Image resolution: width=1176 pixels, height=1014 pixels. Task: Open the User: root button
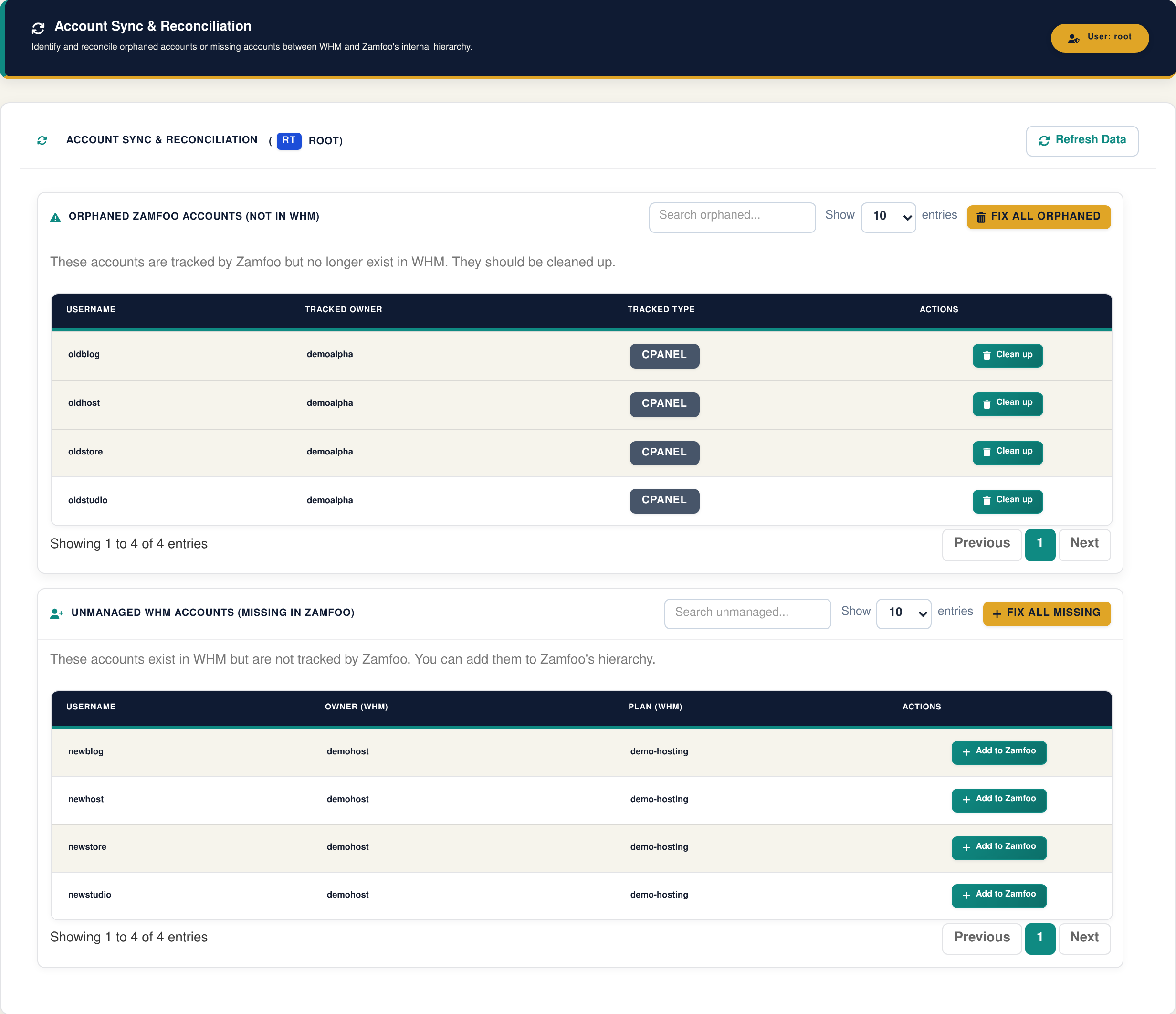click(1099, 37)
